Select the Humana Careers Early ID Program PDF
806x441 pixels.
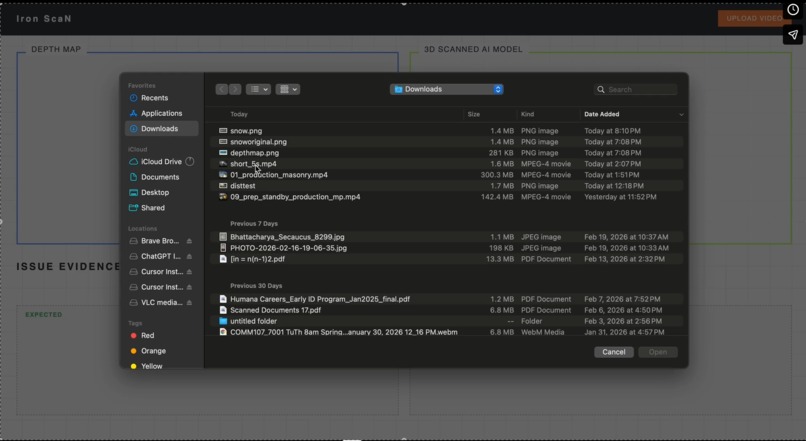(446, 299)
